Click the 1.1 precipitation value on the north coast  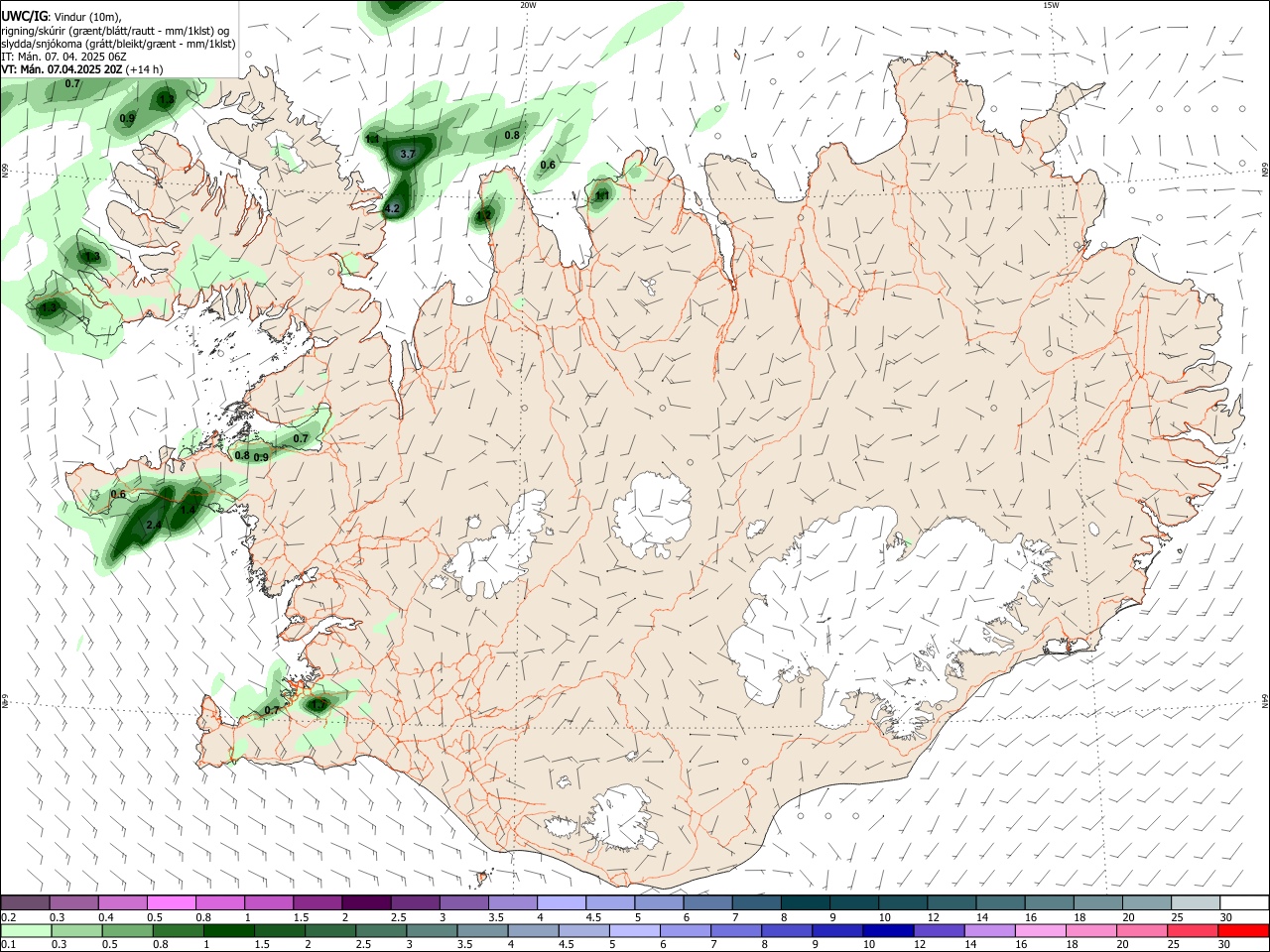pyautogui.click(x=602, y=196)
